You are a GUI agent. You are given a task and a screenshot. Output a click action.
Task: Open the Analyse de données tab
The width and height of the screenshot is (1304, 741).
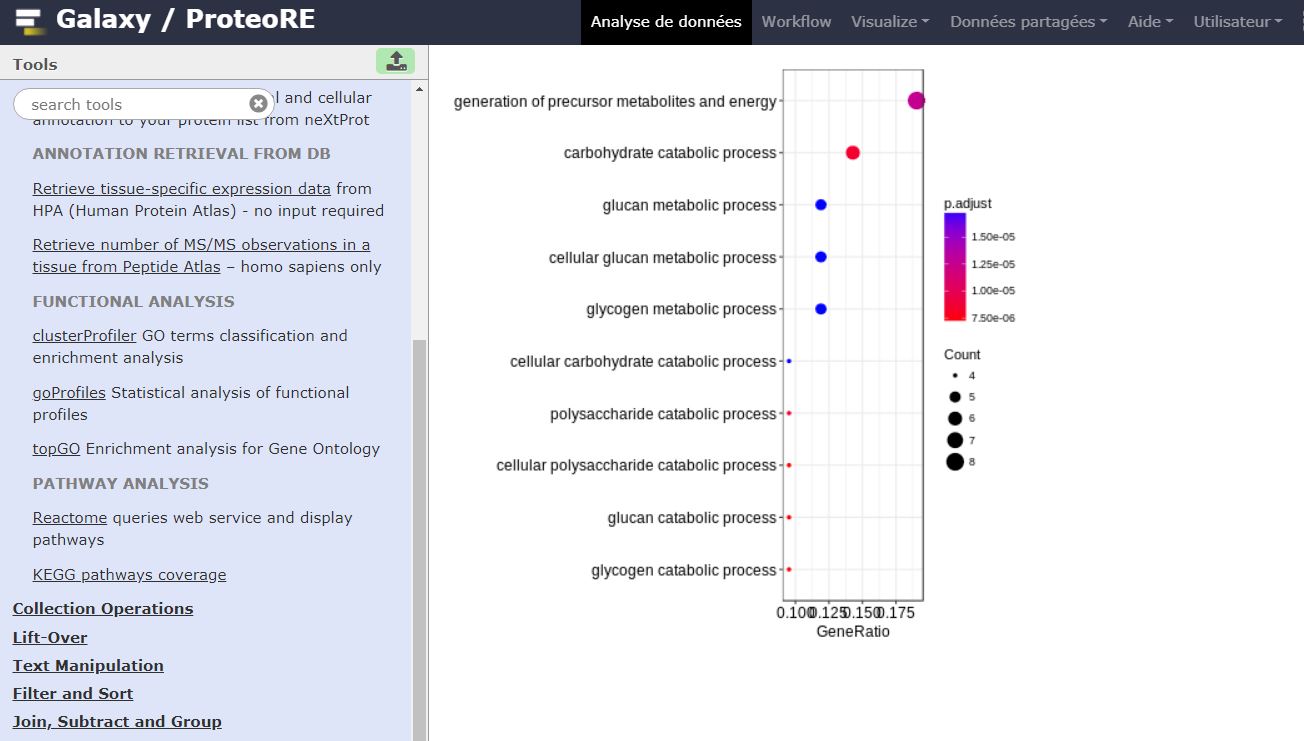click(x=666, y=22)
